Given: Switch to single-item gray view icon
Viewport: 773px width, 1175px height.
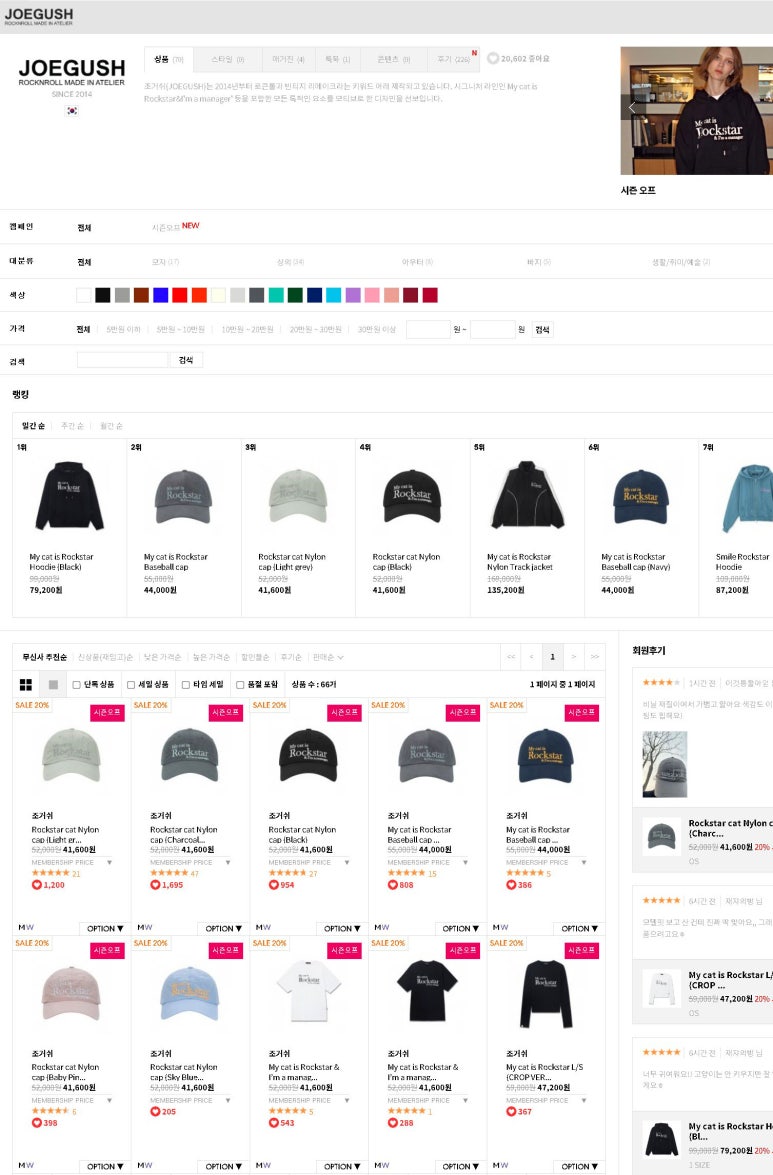Looking at the screenshot, I should coord(53,684).
